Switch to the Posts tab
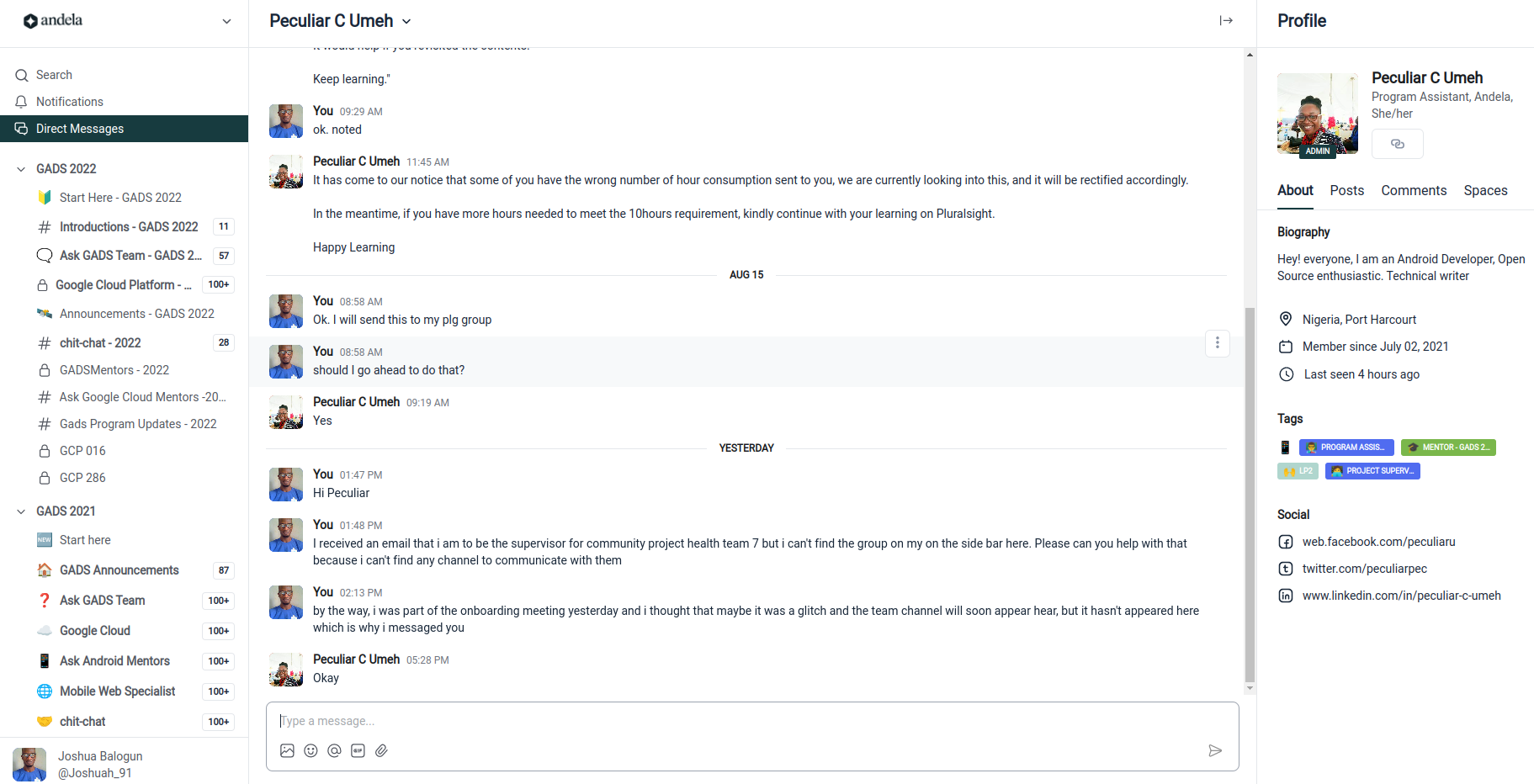 [1346, 190]
